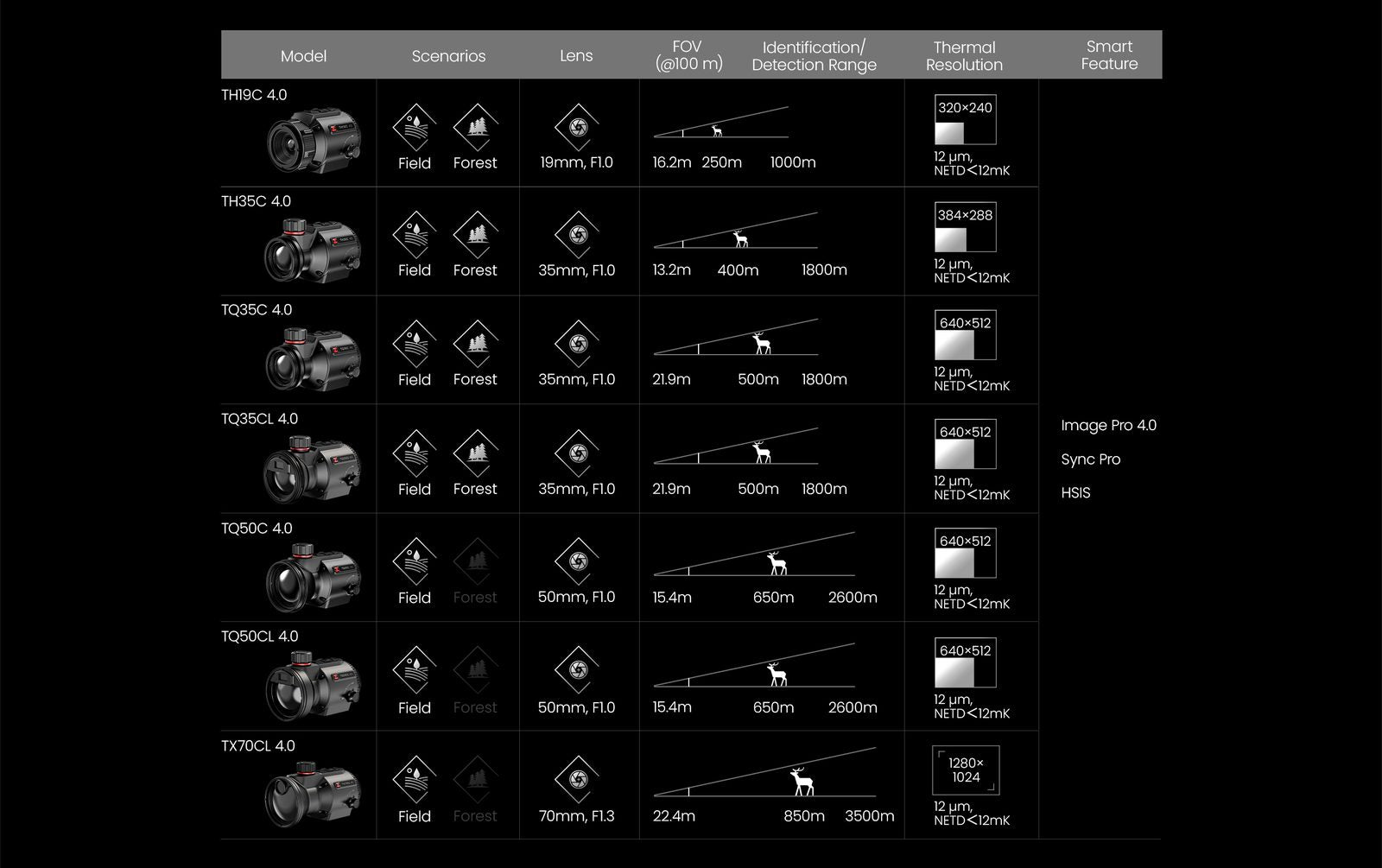
Task: Click the Model column header
Action: (303, 56)
